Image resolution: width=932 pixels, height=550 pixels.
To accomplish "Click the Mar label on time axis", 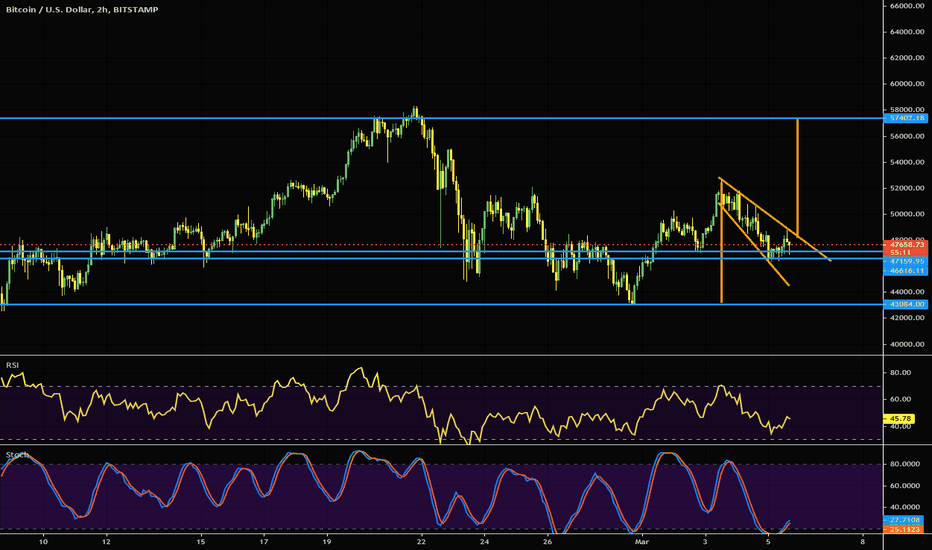I will coord(642,542).
